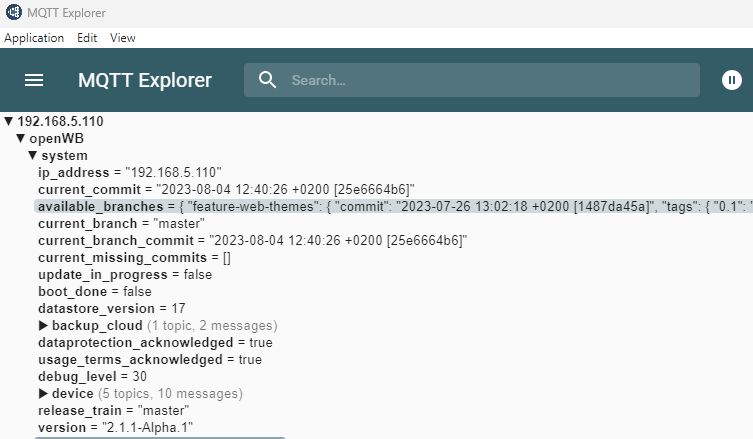Expand the device topic
The height and width of the screenshot is (439, 753).
pyautogui.click(x=43, y=394)
